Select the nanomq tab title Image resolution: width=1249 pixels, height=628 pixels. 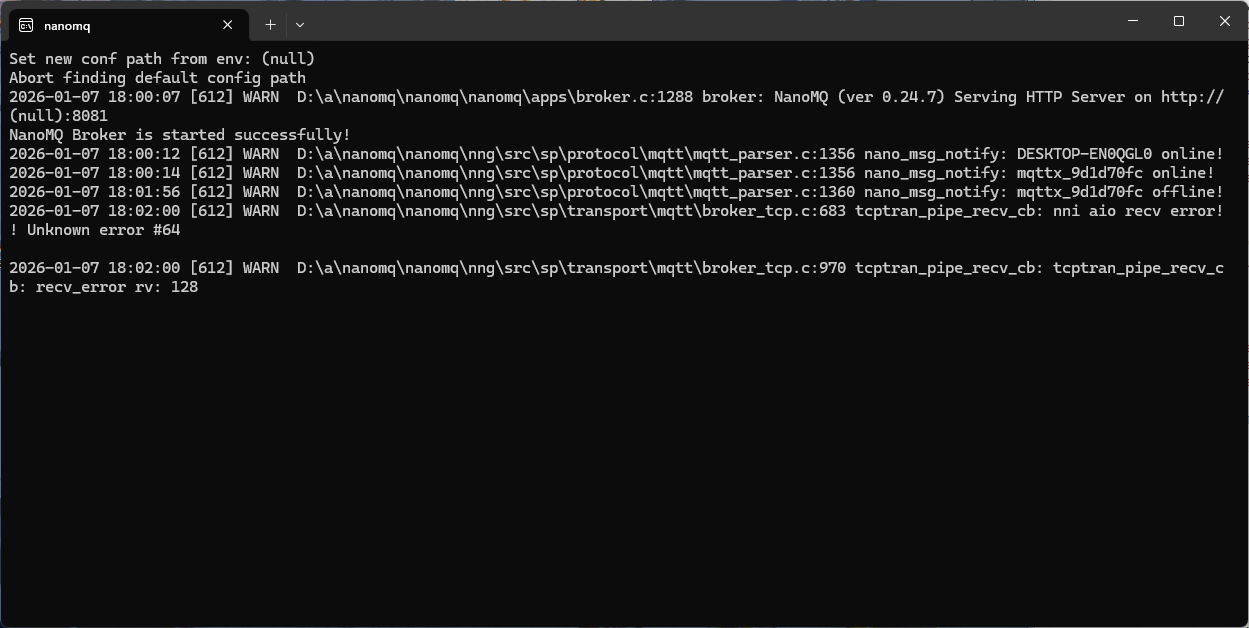[x=67, y=26]
